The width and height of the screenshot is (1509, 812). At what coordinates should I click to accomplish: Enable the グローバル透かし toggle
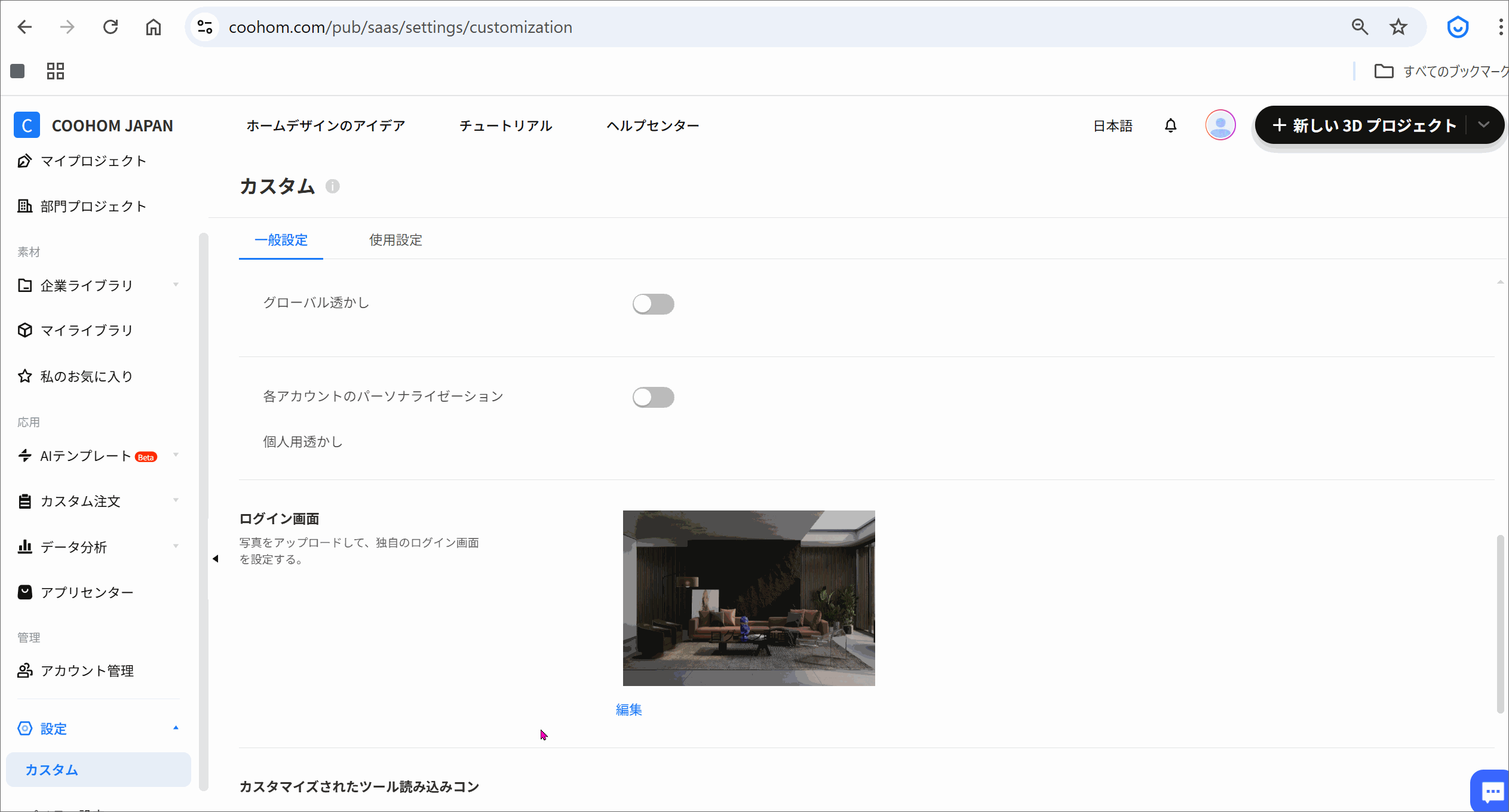click(x=654, y=304)
